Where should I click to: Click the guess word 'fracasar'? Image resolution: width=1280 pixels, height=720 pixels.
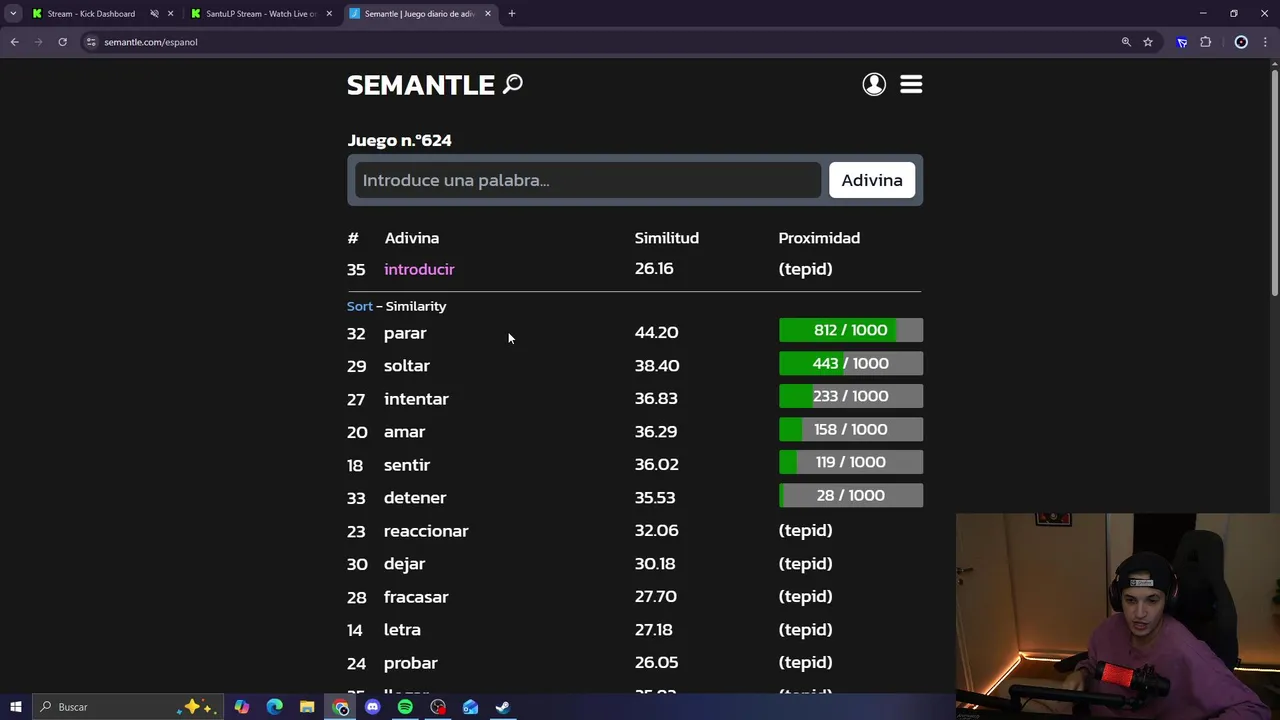click(416, 597)
